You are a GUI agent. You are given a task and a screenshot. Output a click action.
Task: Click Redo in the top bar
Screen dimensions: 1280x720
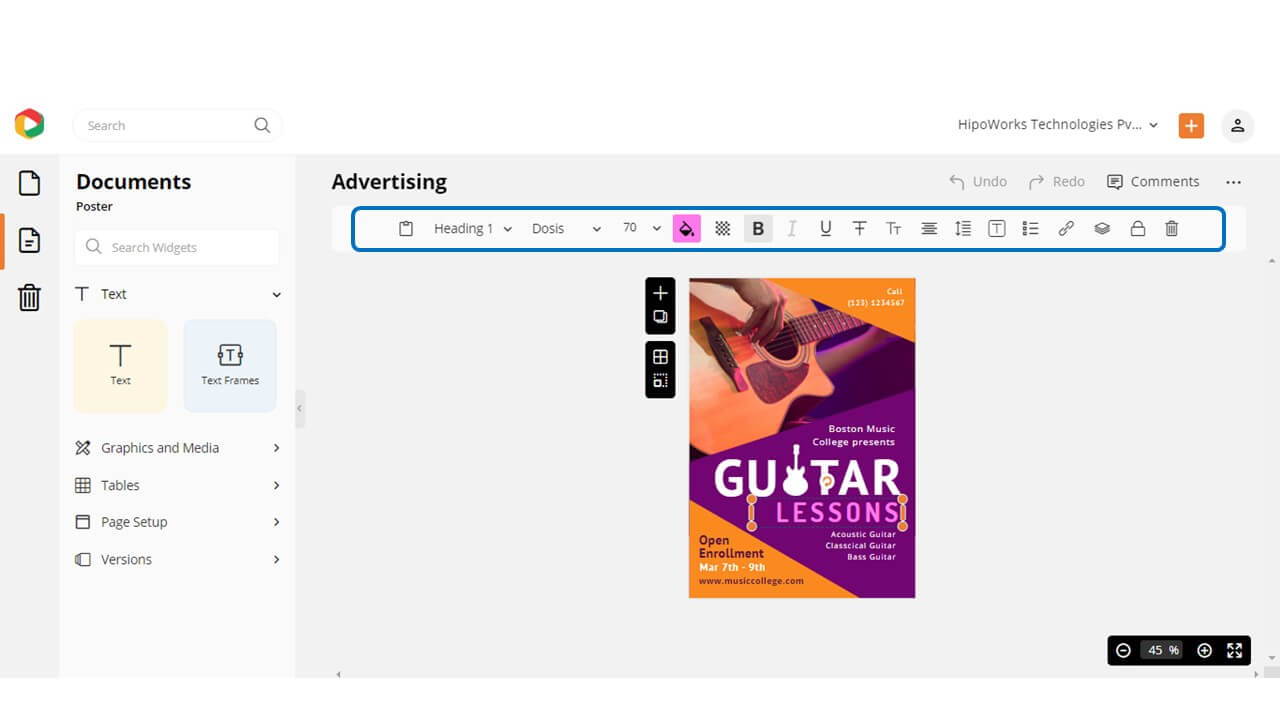[1056, 181]
